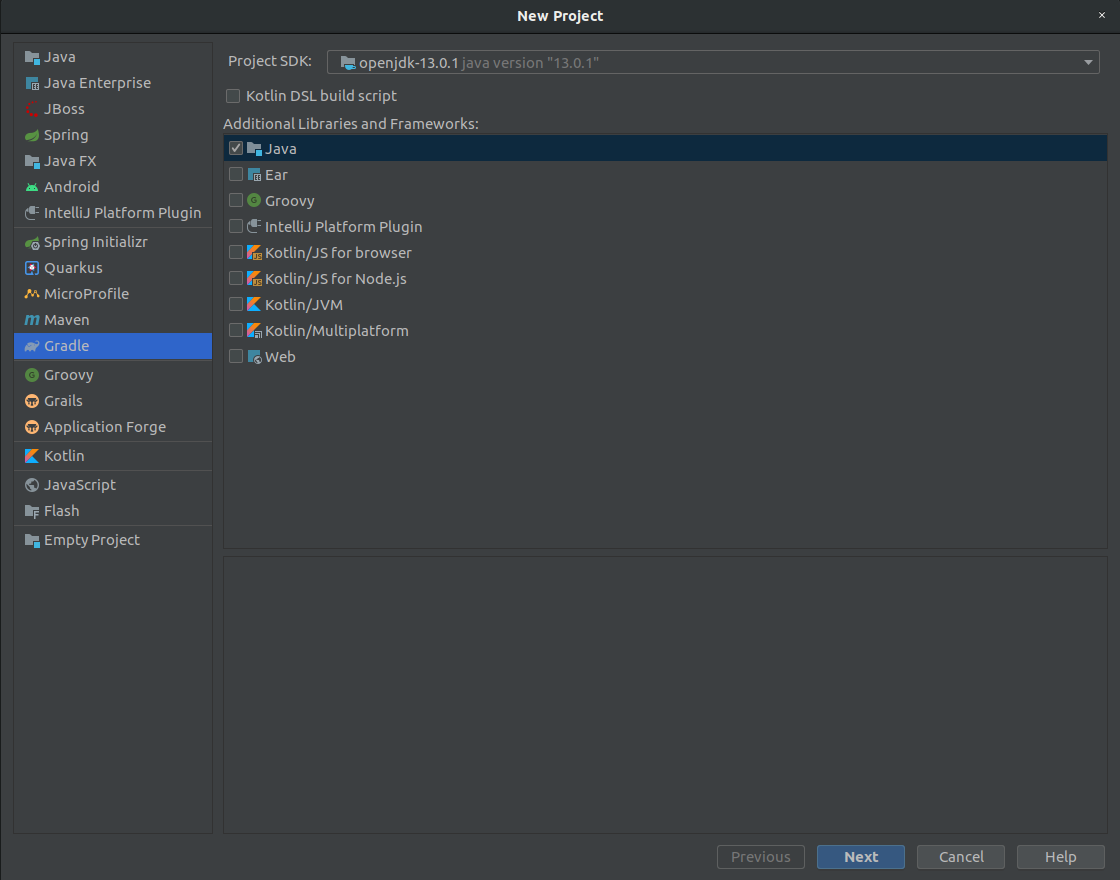Click the Quarkus icon in the sidebar

click(32, 268)
